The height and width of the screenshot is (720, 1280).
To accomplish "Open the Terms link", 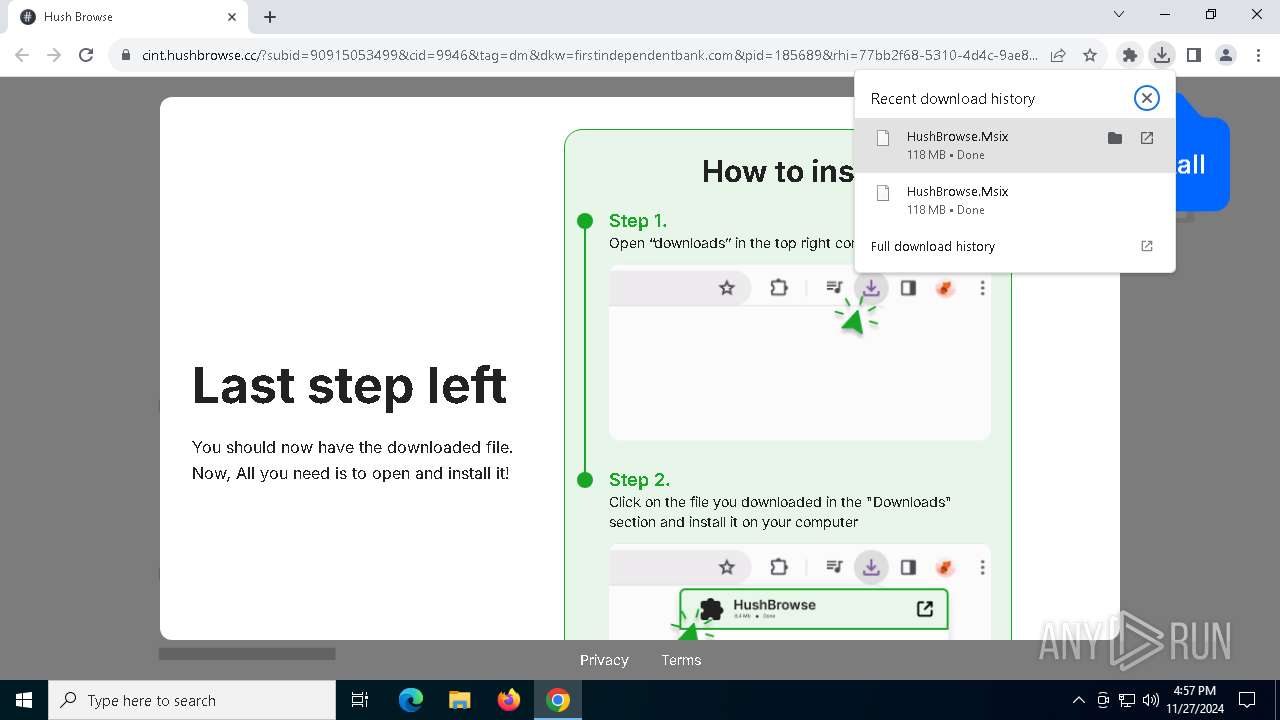I will [681, 660].
